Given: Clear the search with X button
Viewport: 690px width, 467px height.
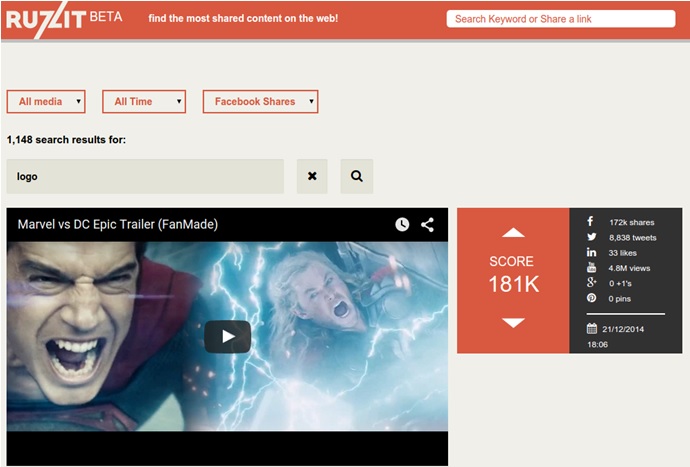Looking at the screenshot, I should pos(312,176).
